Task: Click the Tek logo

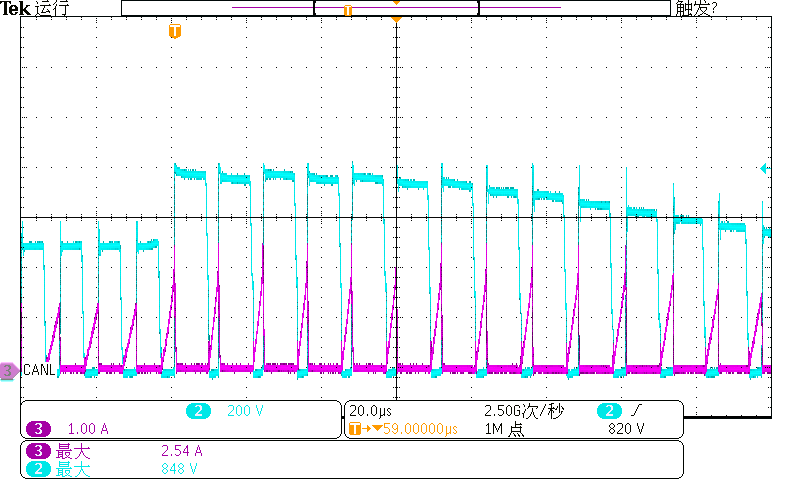Action: [x=15, y=9]
